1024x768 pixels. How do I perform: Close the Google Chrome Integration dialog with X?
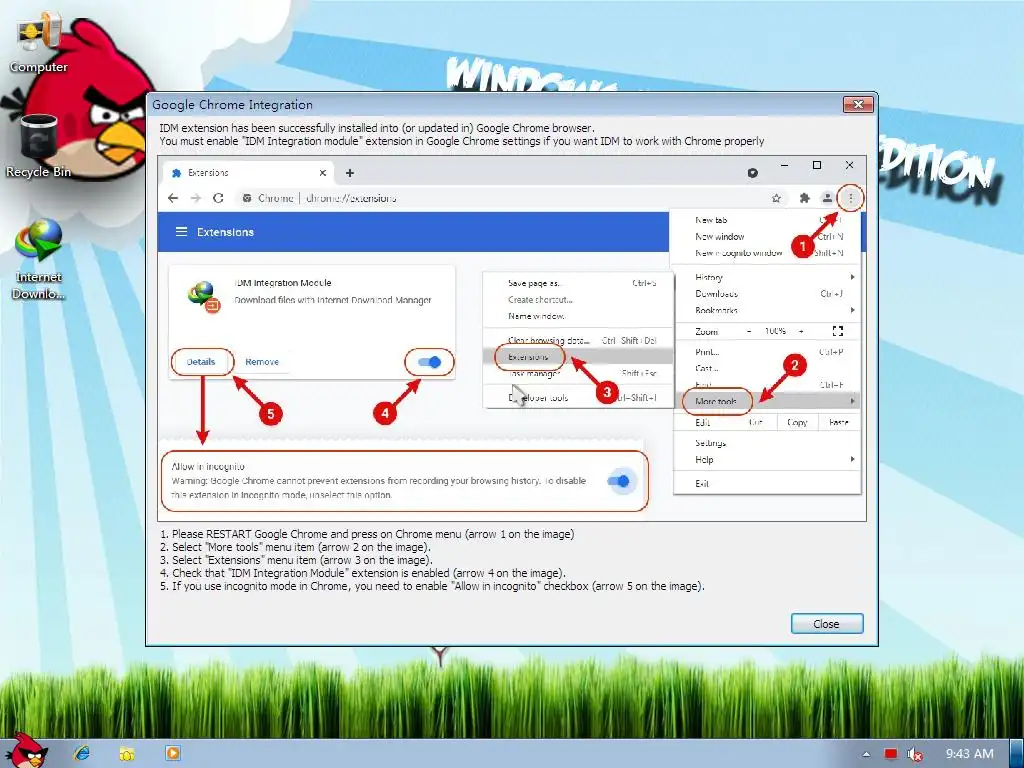857,104
